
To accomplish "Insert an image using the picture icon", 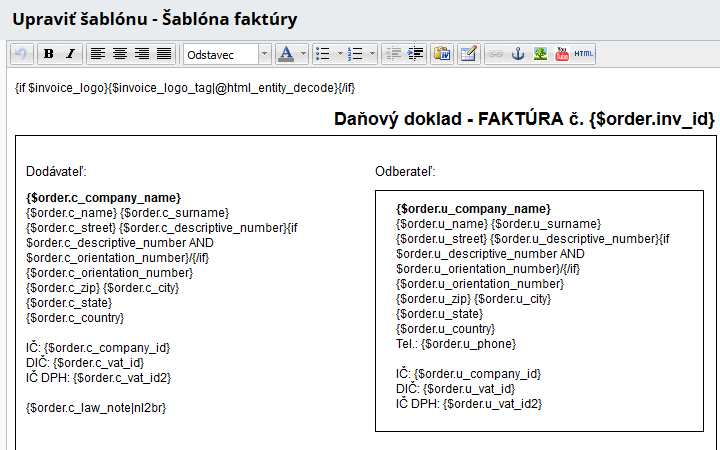I will (x=540, y=53).
